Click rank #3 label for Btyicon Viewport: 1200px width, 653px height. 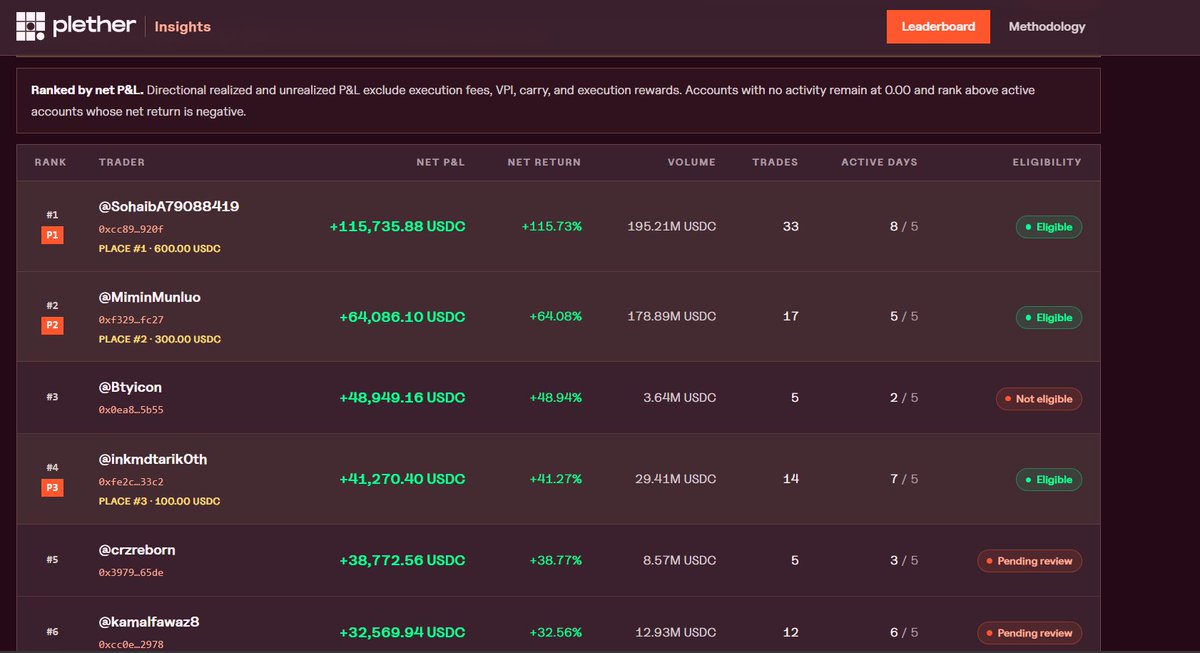point(52,398)
